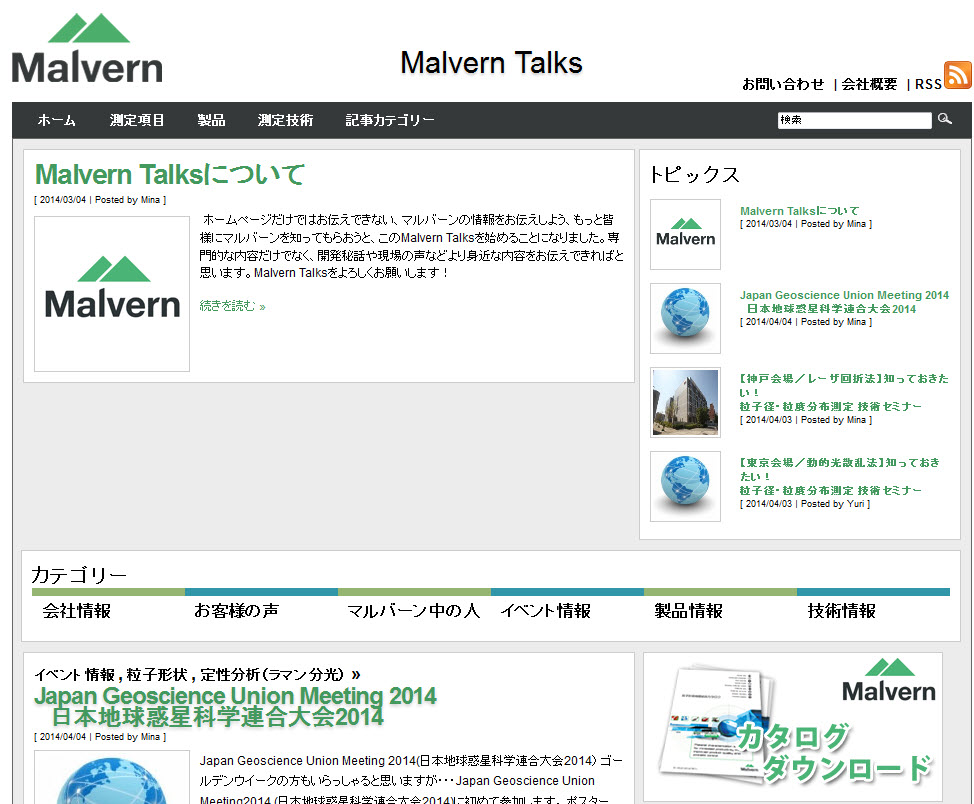
Task: Click the building photo thumbnail for 神戸会場
Action: point(685,402)
